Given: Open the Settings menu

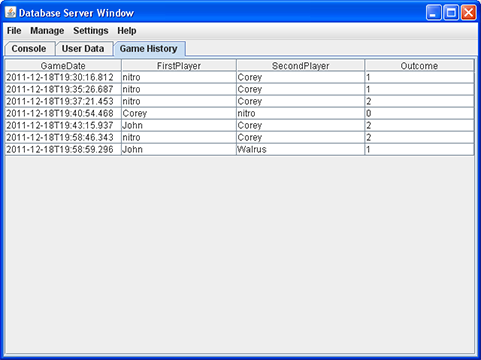Looking at the screenshot, I should click(91, 31).
